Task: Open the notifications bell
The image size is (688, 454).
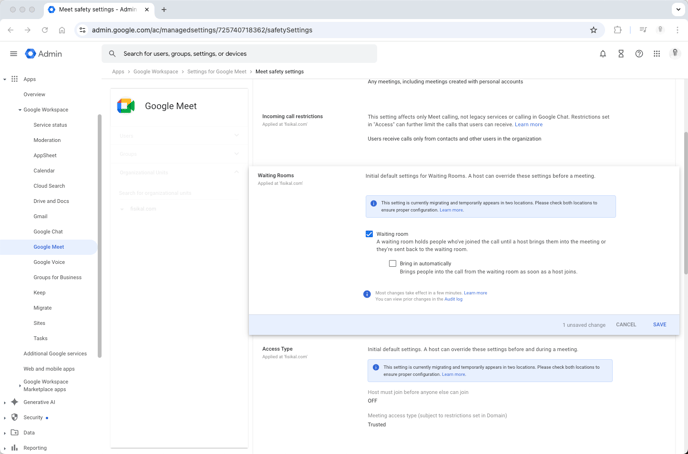Action: (x=603, y=54)
